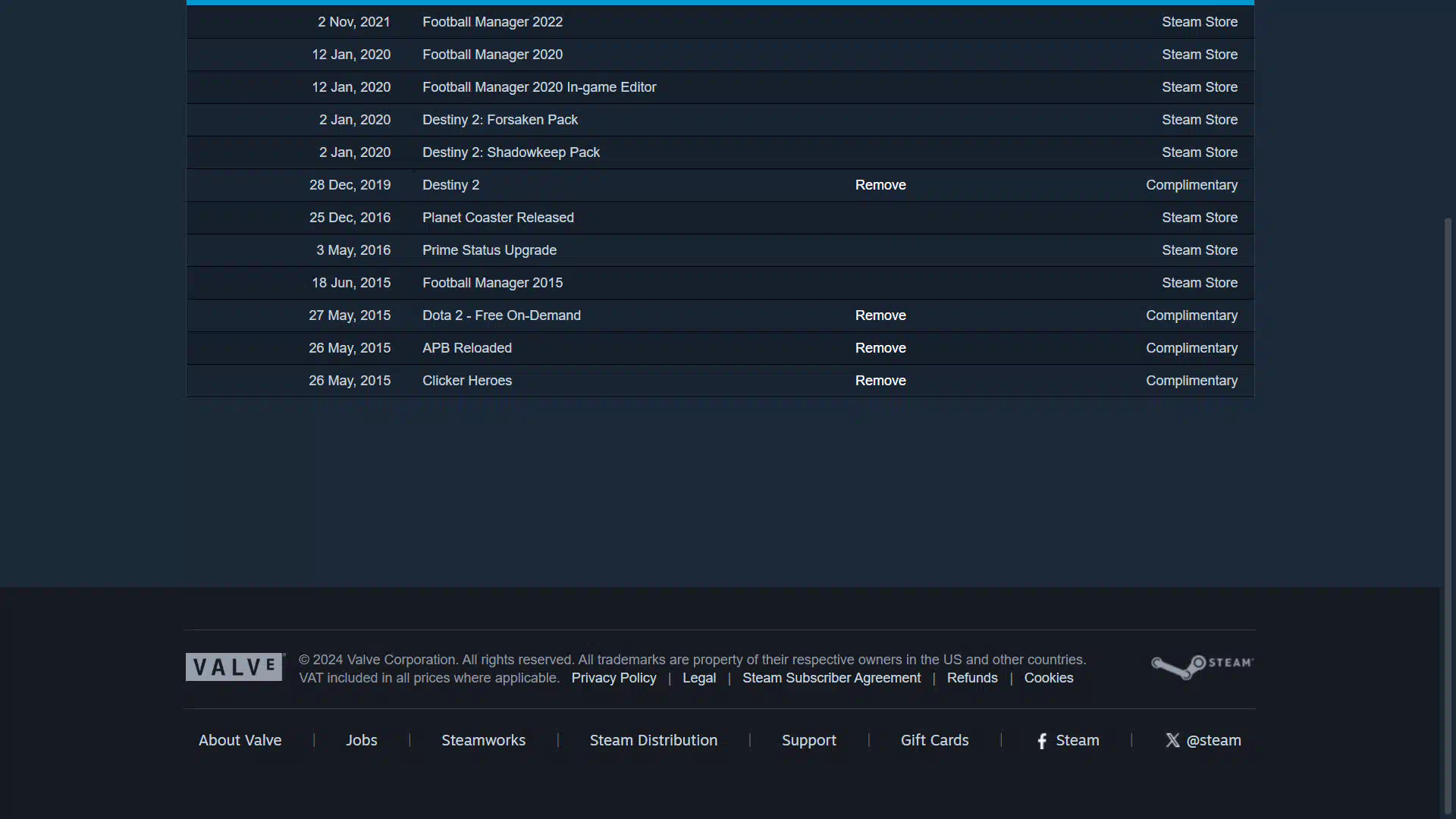The width and height of the screenshot is (1456, 819).
Task: Click the date 18 Jun, 2015
Action: [x=351, y=283]
